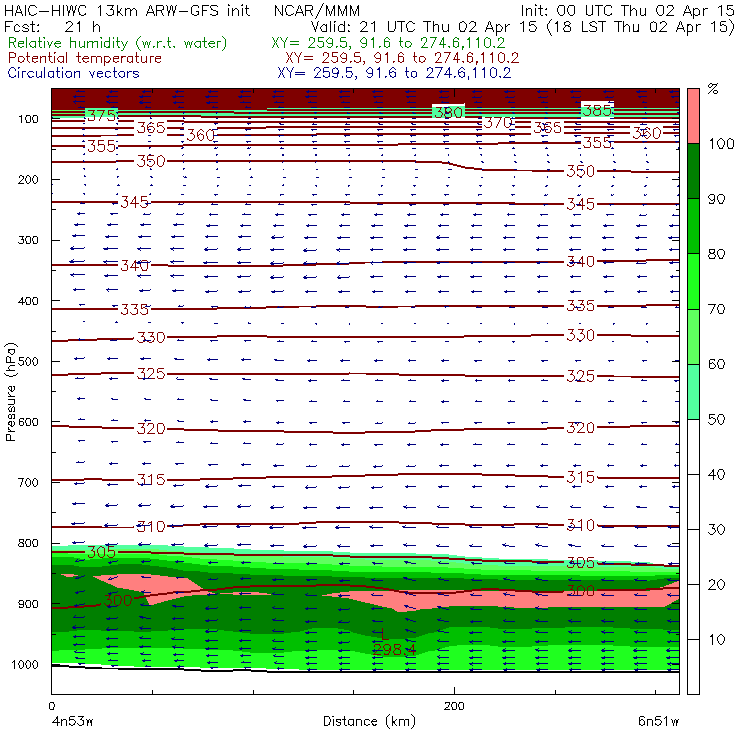Click the '500' pressure axis label

(x=28, y=361)
